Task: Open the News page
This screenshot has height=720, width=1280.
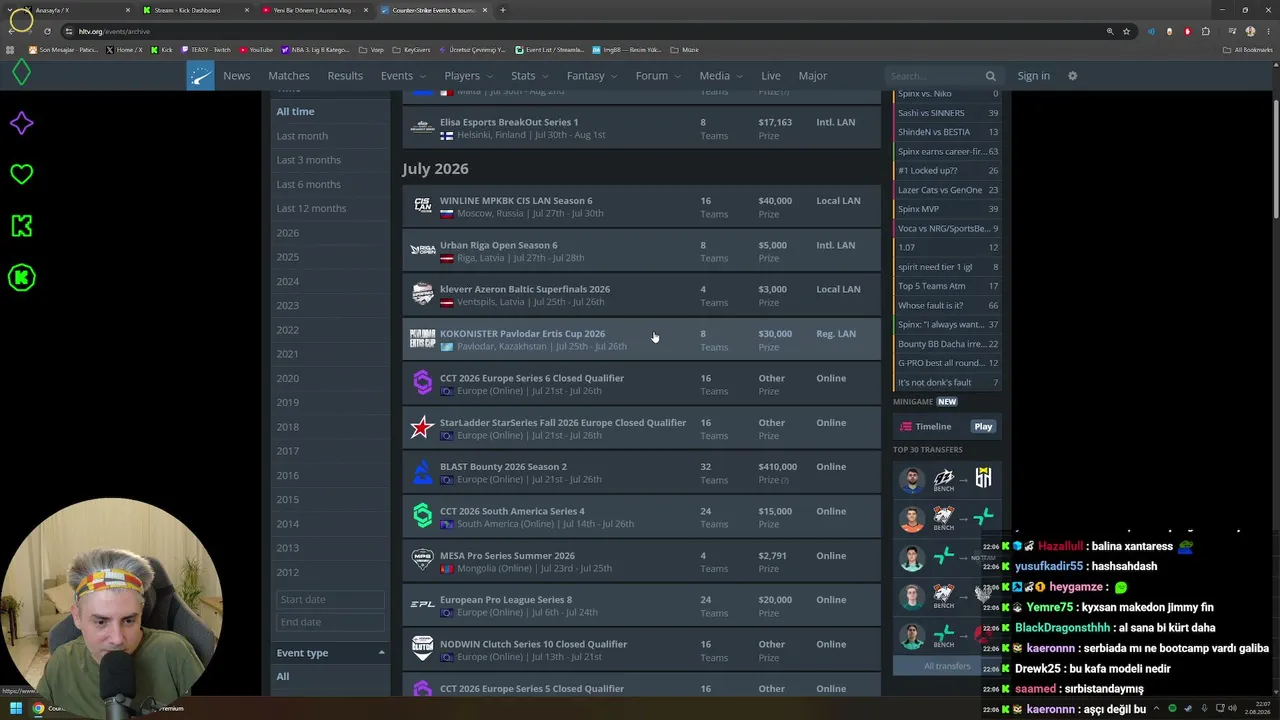Action: [x=237, y=76]
